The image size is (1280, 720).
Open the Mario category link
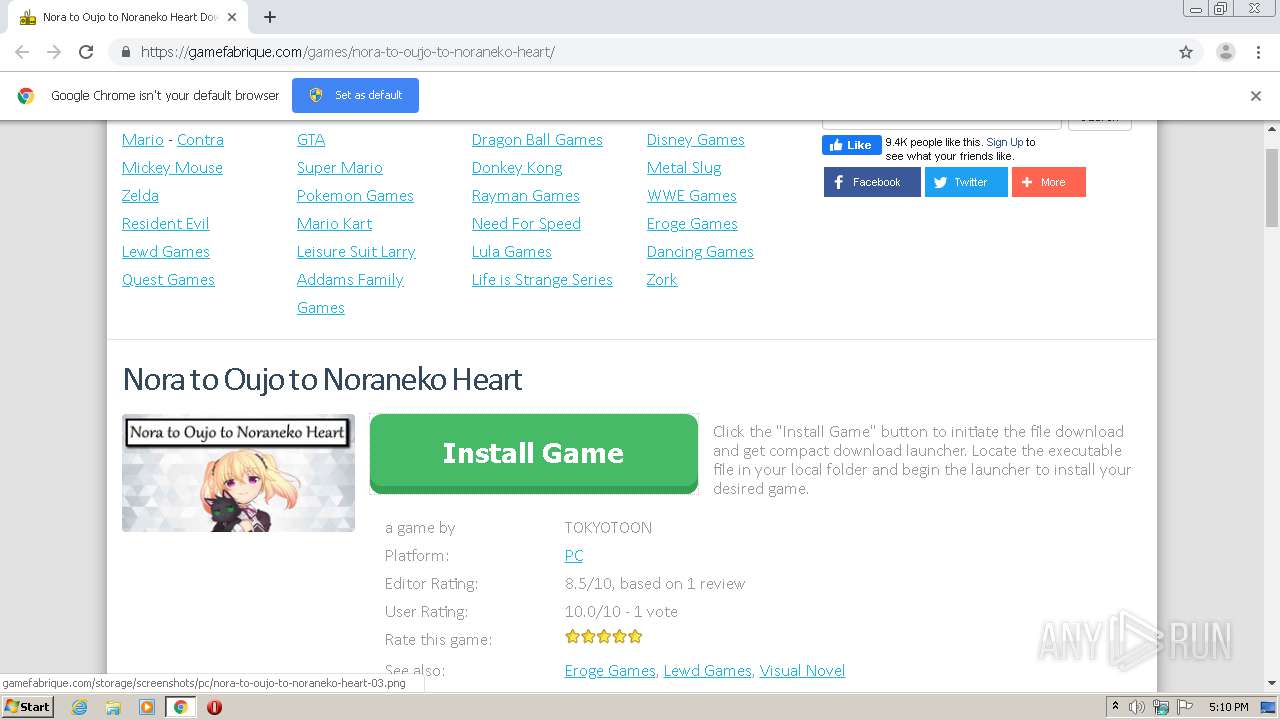143,140
